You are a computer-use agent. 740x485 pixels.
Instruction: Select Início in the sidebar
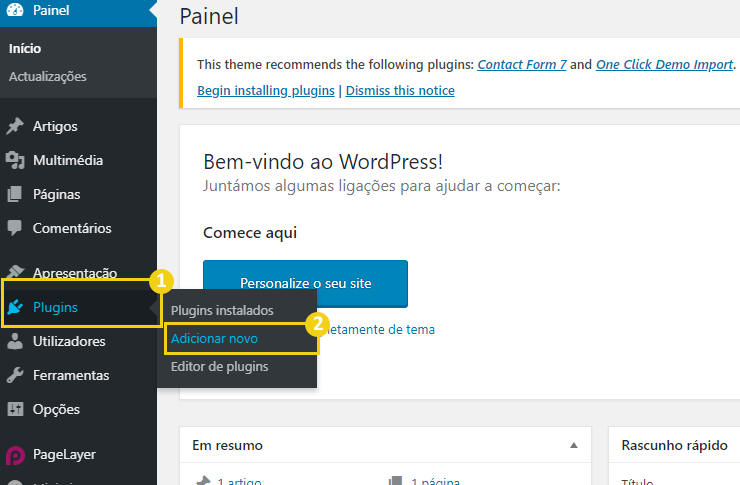pos(25,49)
